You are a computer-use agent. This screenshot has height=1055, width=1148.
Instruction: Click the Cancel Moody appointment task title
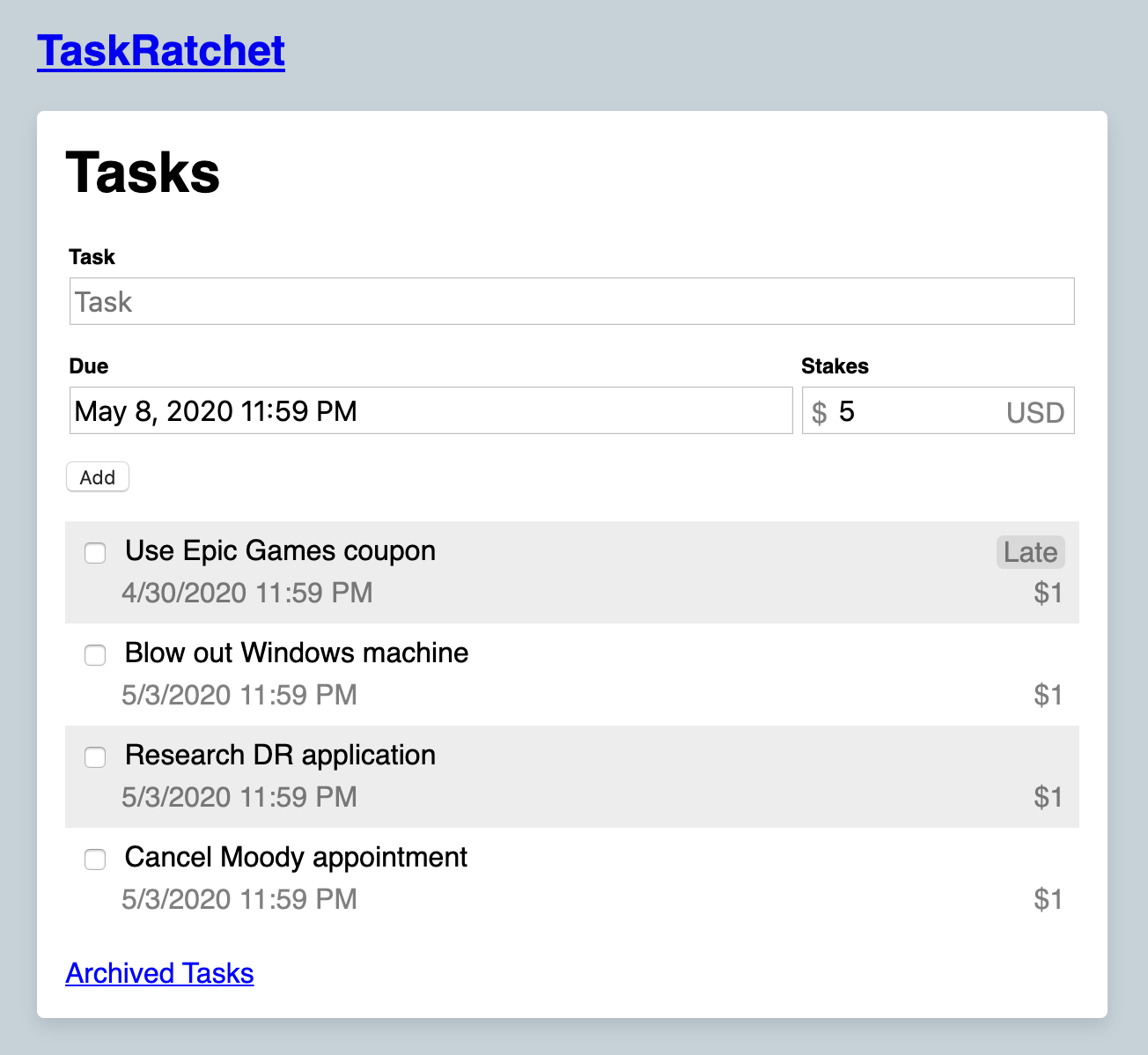[x=296, y=858]
